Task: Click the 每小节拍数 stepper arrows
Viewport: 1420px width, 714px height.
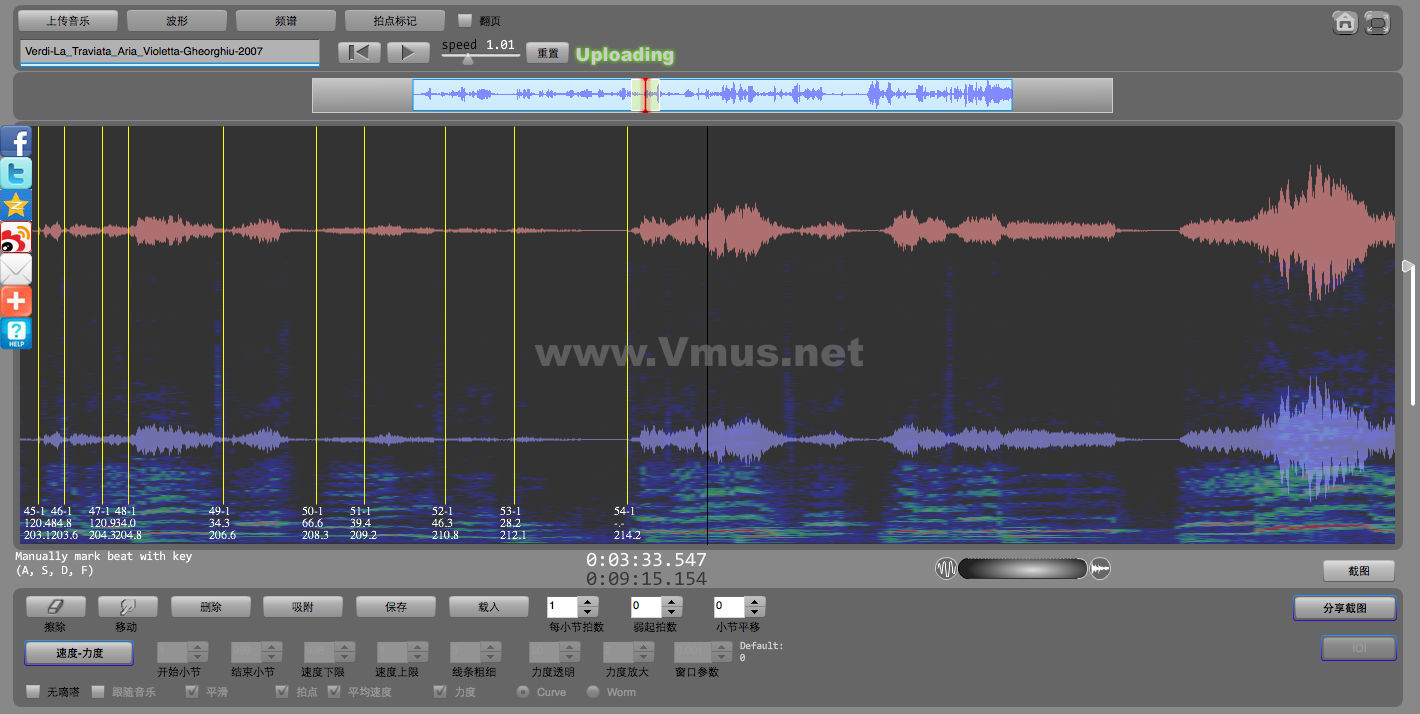Action: 588,607
